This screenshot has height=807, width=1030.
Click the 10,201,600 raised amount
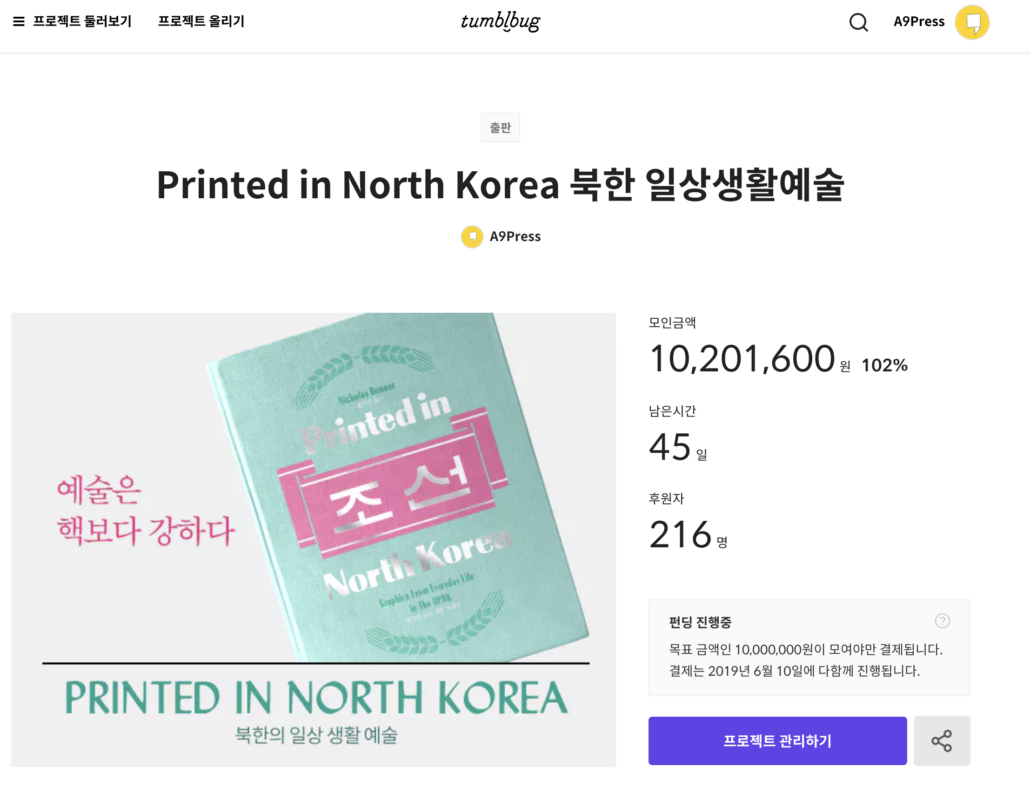pos(742,359)
